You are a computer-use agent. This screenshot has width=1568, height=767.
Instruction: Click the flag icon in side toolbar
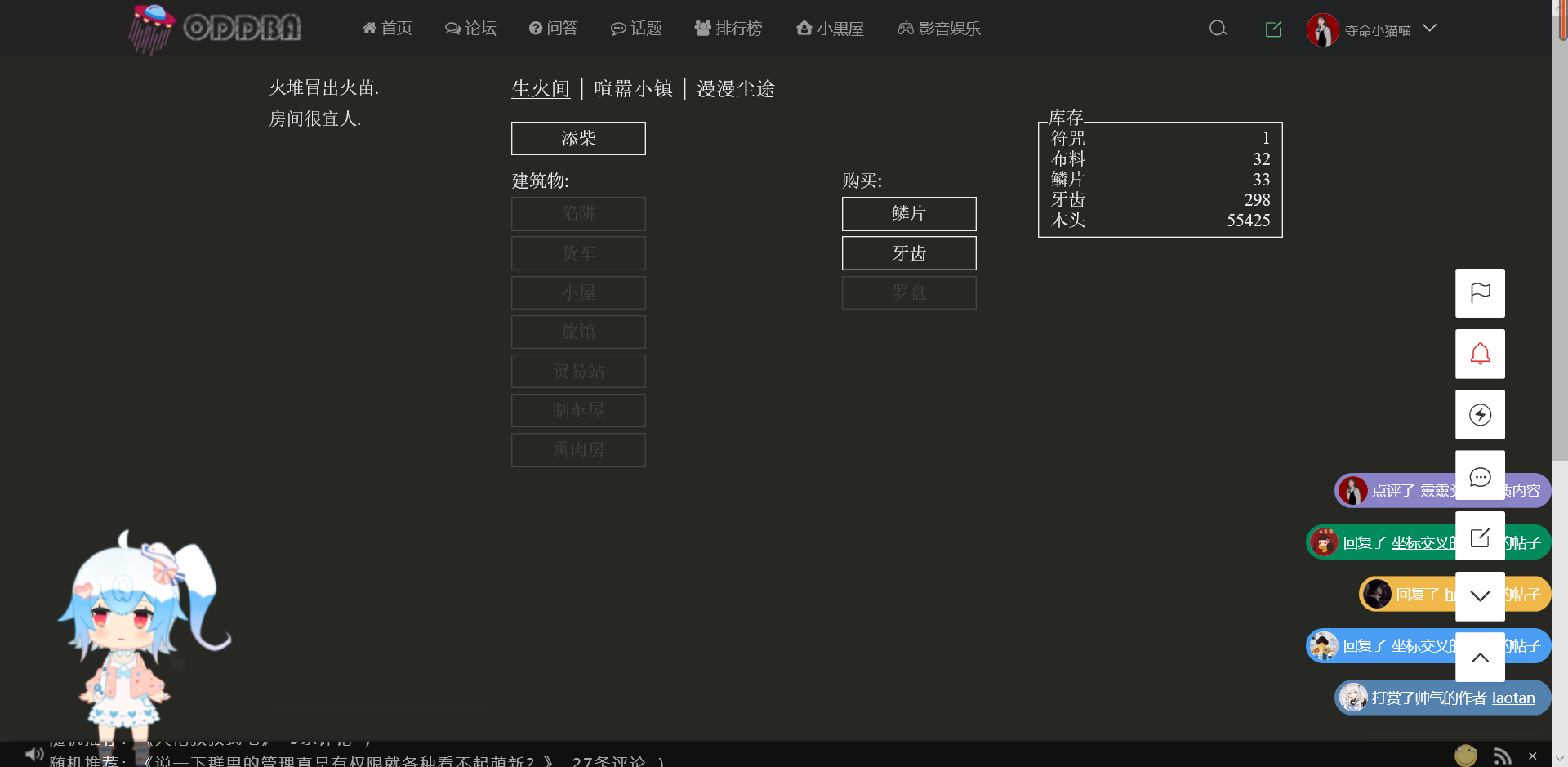[1480, 293]
